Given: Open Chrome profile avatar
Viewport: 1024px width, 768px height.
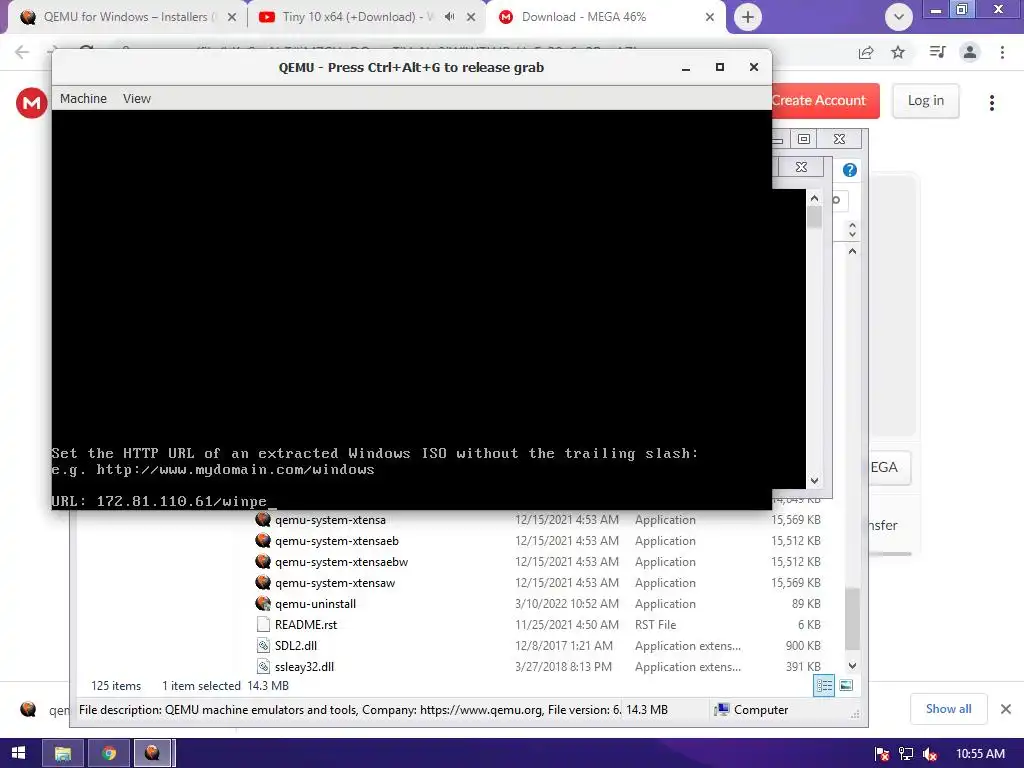Looking at the screenshot, I should (x=970, y=52).
